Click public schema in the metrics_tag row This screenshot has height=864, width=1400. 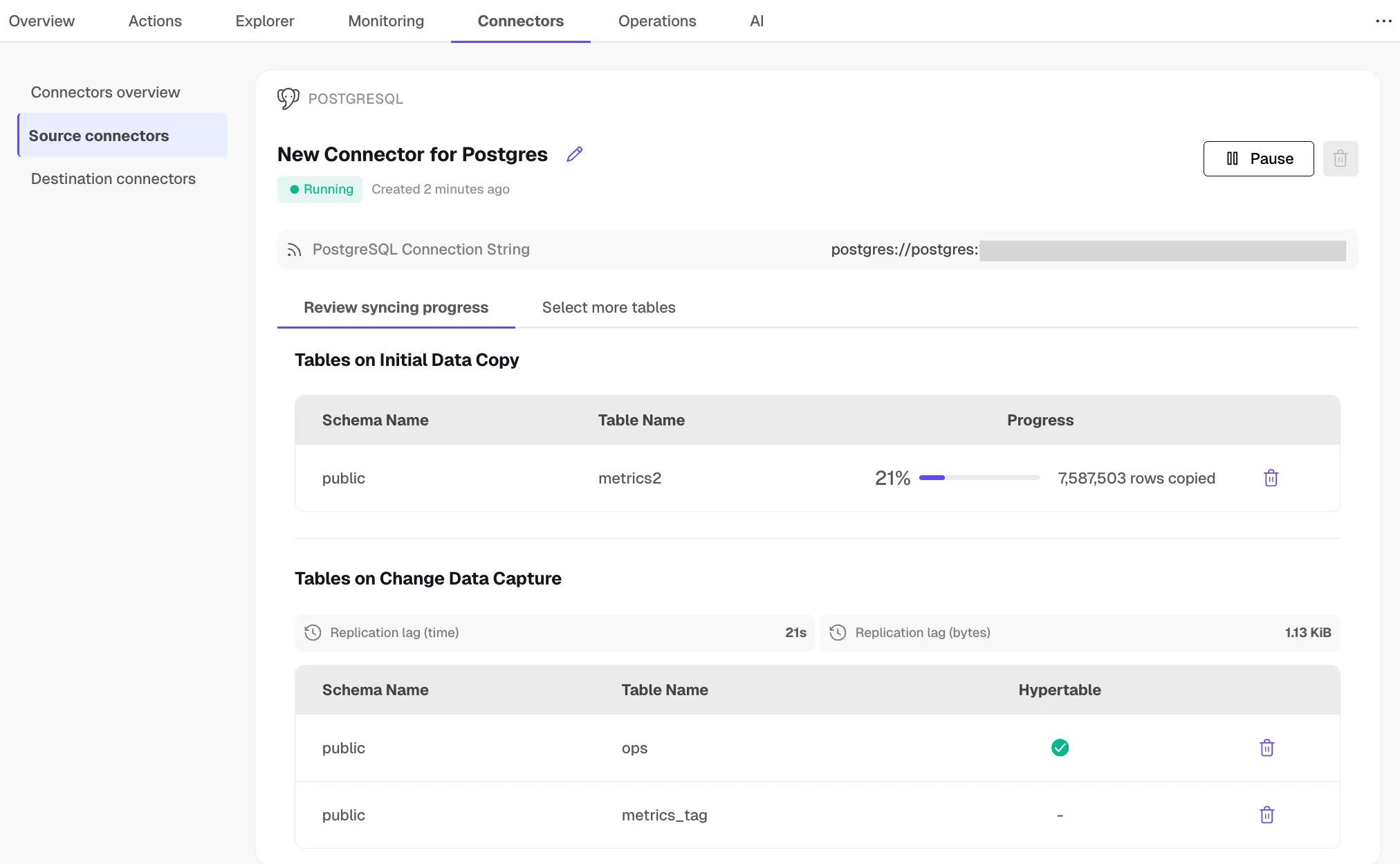(344, 815)
